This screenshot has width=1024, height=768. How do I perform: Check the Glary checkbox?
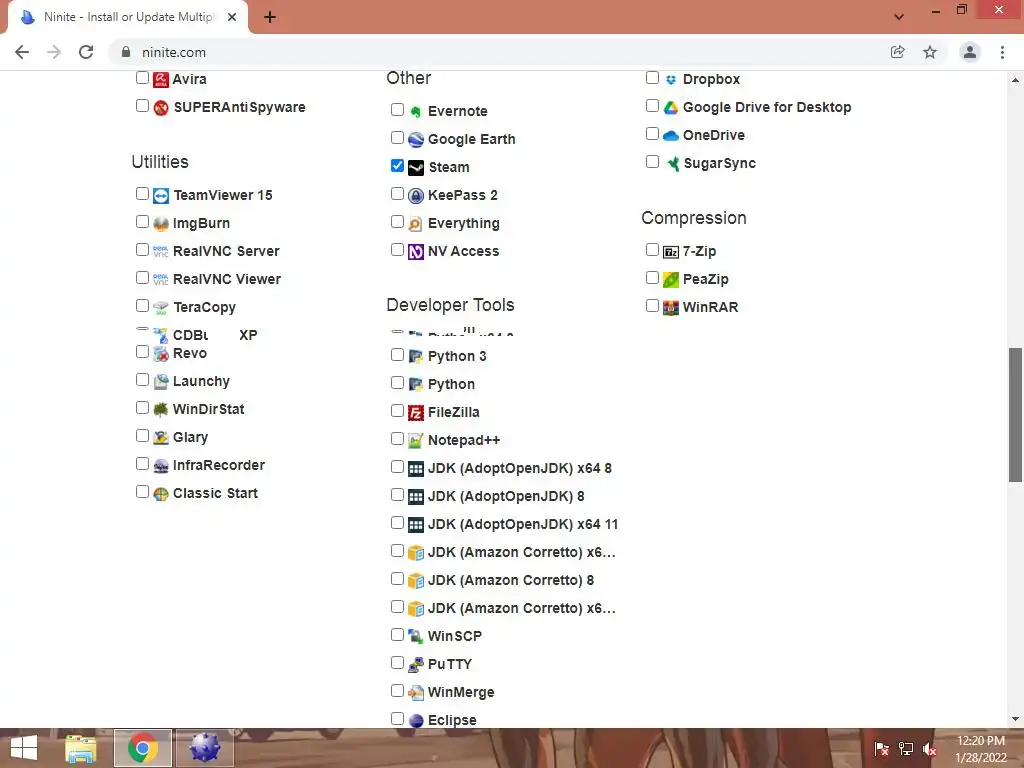pyautogui.click(x=142, y=436)
